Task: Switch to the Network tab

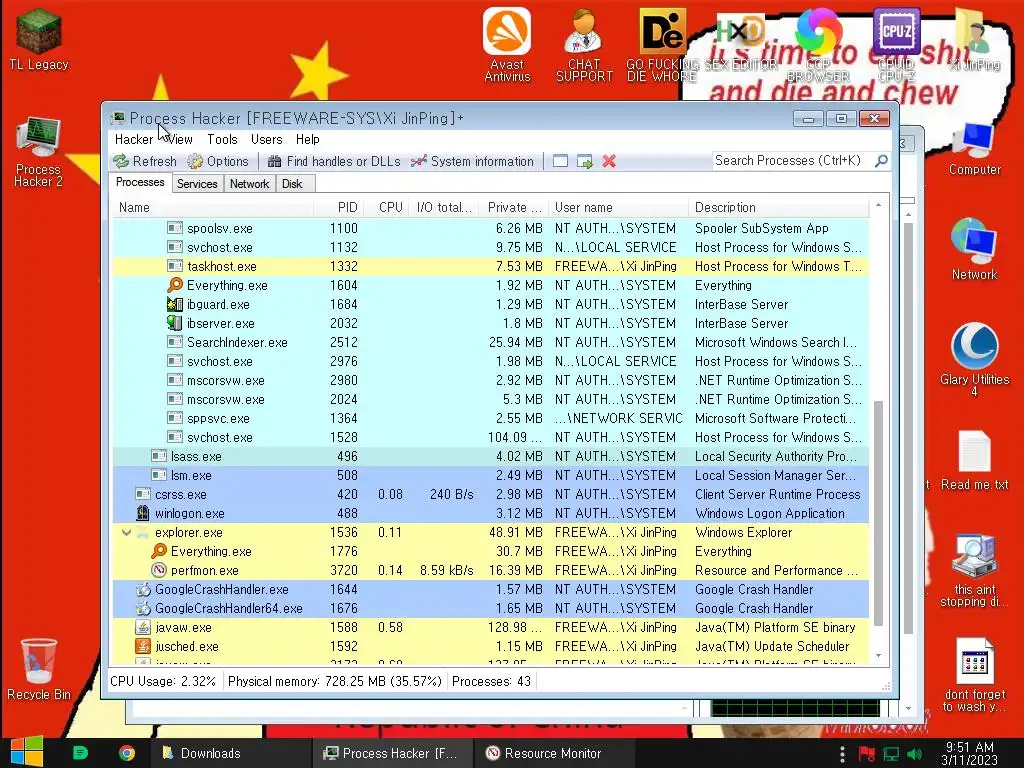Action: coord(249,184)
